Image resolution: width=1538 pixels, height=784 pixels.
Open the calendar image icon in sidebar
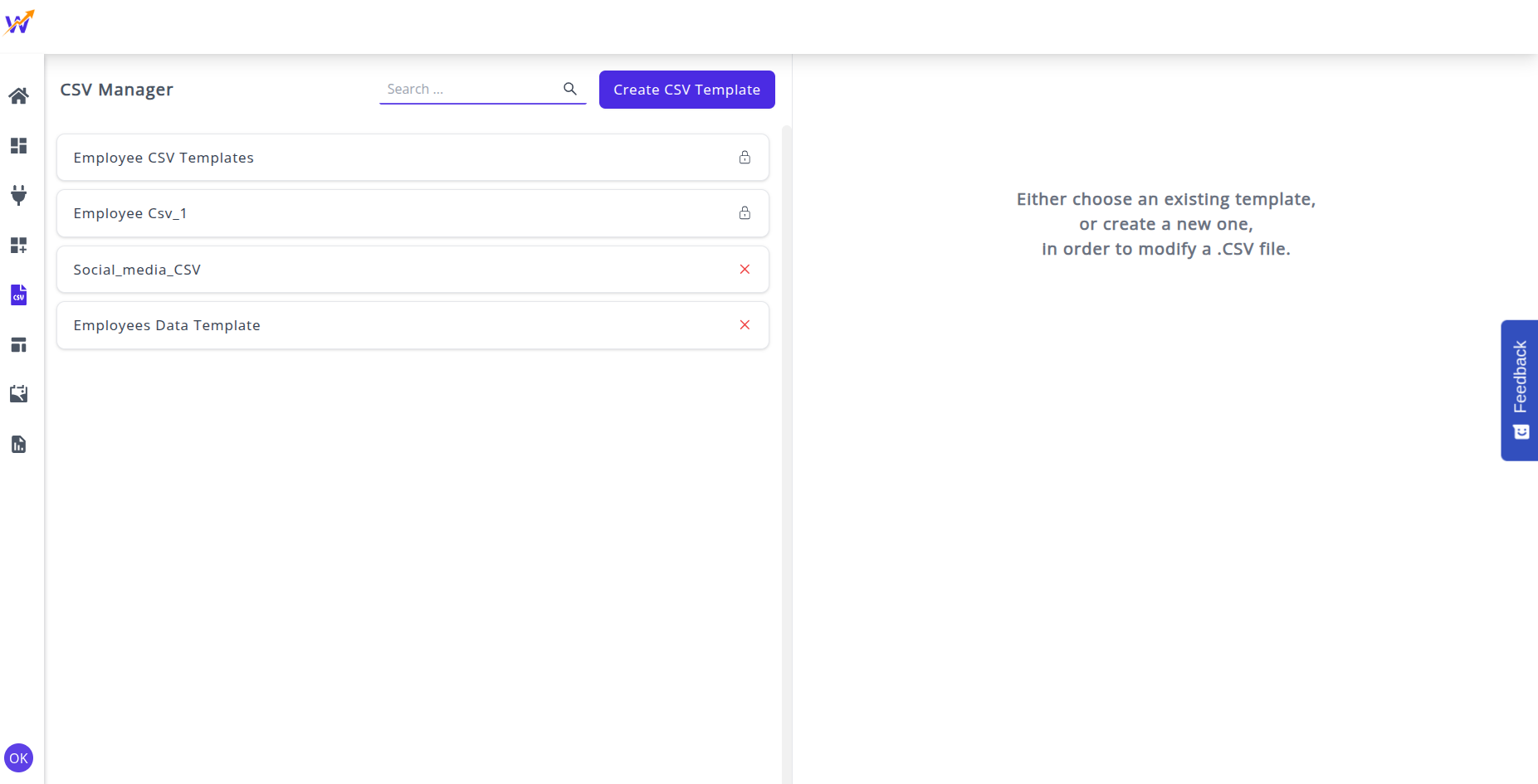[18, 394]
